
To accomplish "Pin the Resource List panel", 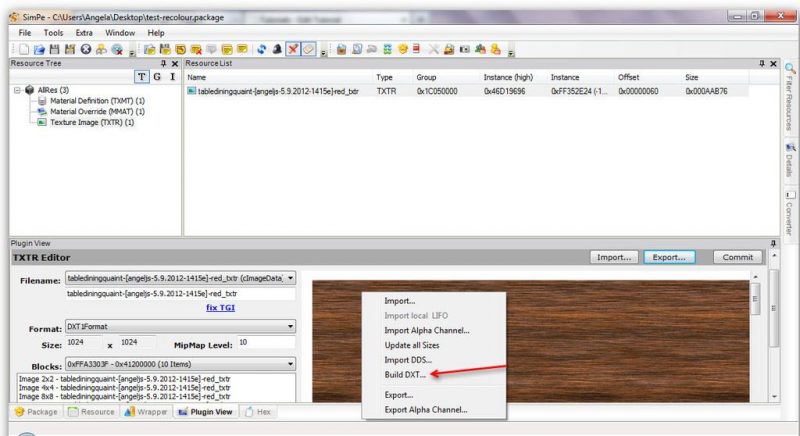I will click(762, 64).
